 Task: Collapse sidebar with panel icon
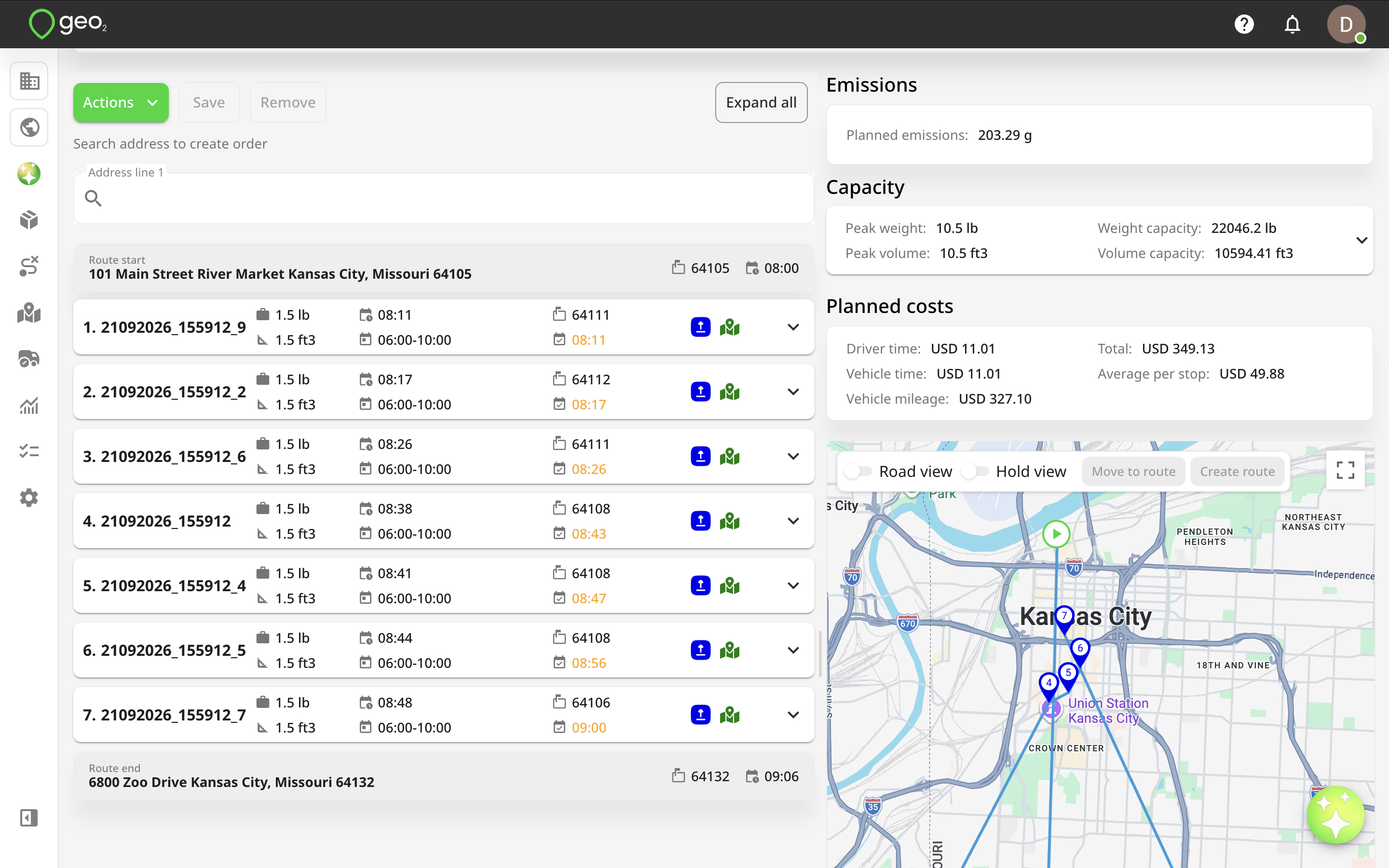pos(29,817)
